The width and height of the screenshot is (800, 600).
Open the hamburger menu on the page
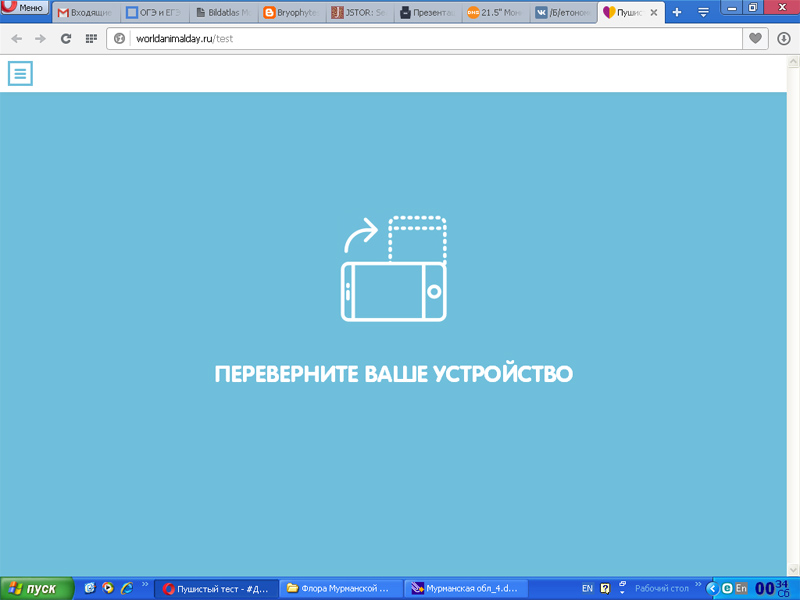[20, 73]
